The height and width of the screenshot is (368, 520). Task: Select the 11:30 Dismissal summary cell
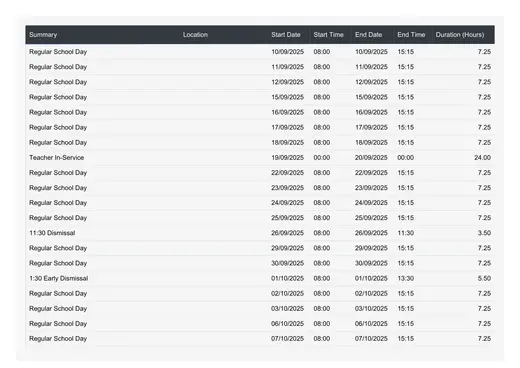(x=52, y=233)
